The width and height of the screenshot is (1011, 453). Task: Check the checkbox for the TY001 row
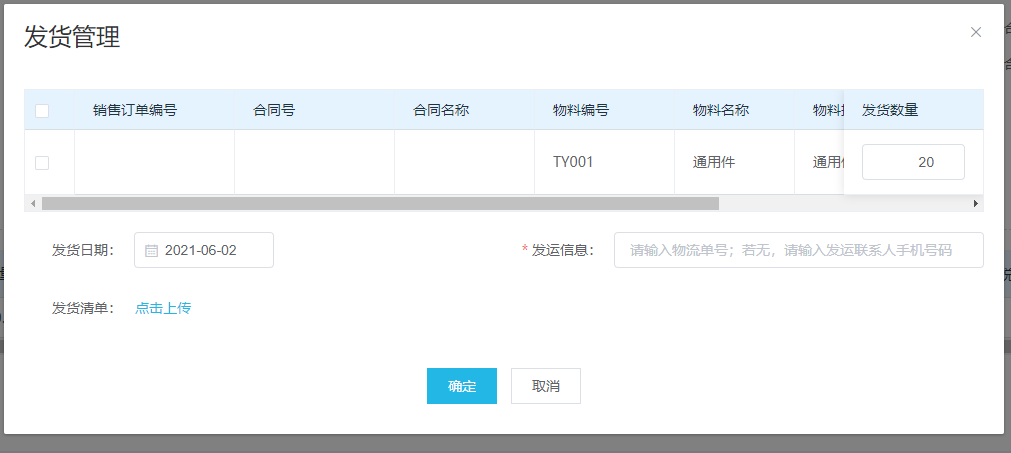tap(42, 162)
